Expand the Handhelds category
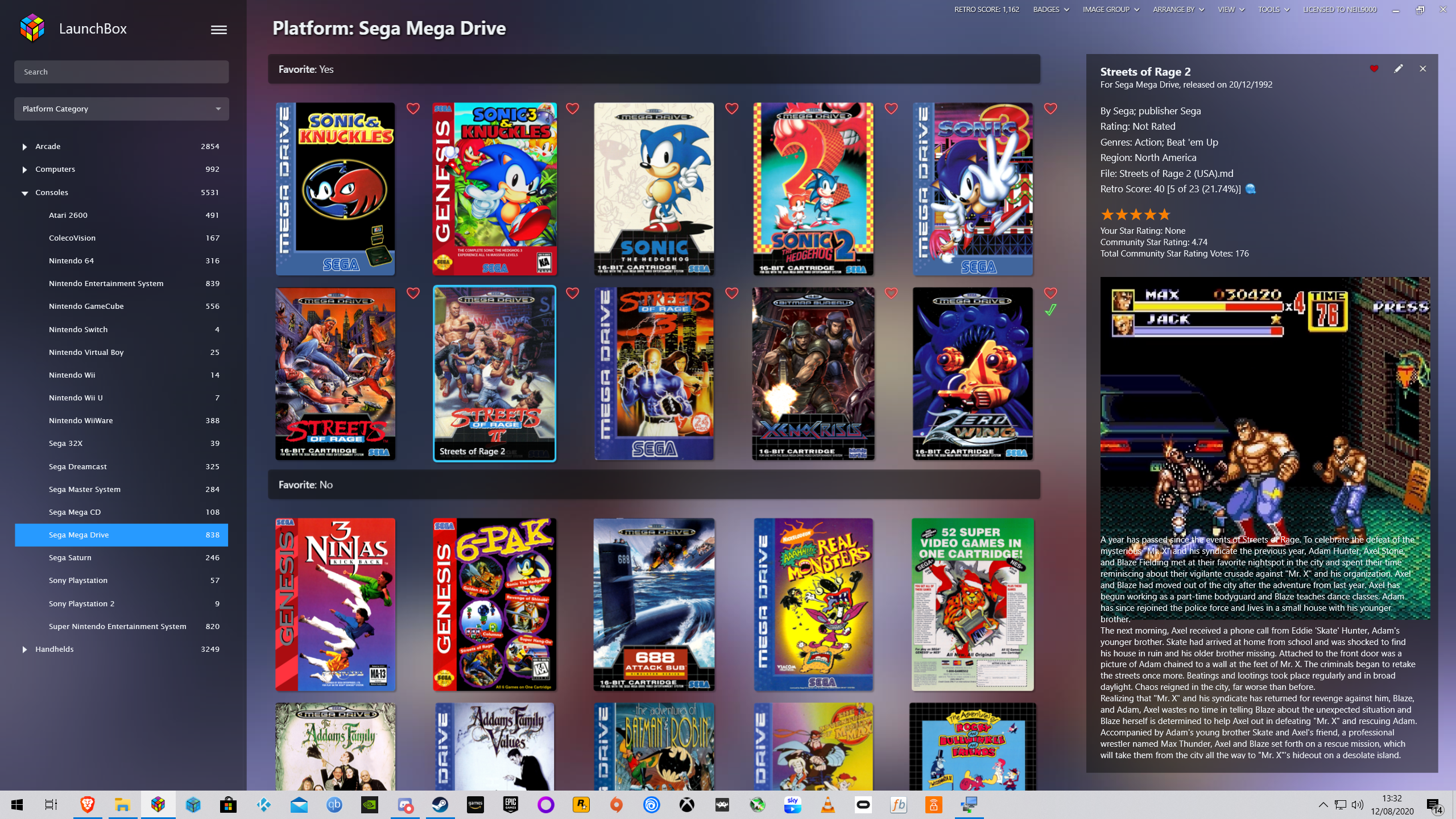The height and width of the screenshot is (819, 1456). [x=24, y=650]
